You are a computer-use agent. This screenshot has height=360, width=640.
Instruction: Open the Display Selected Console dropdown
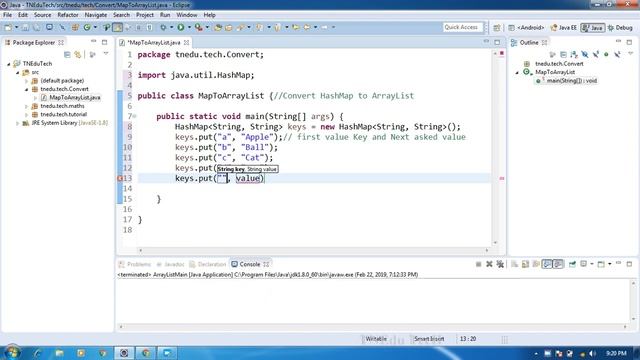point(592,264)
